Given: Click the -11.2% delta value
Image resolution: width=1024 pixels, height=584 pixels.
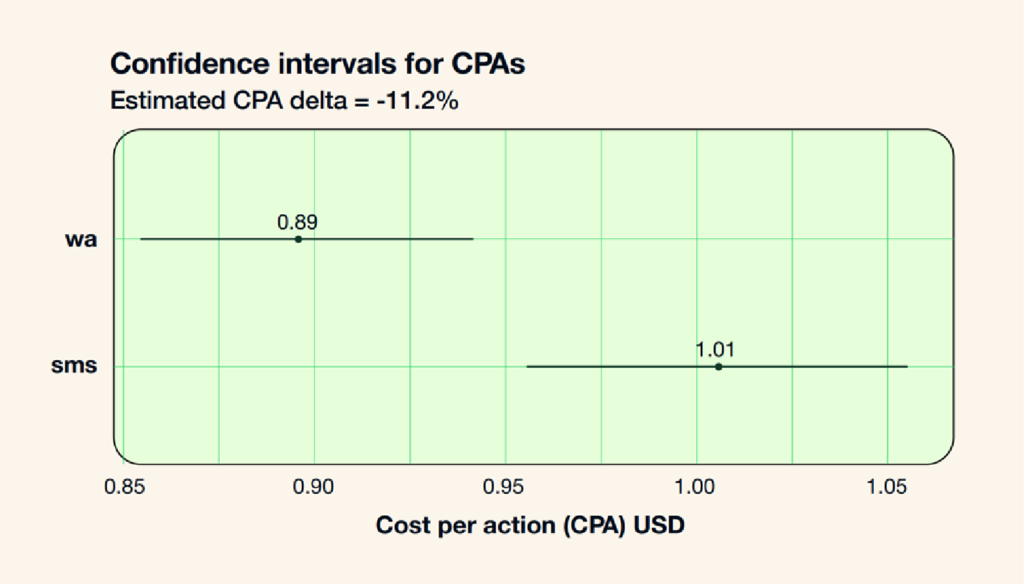Looking at the screenshot, I should [x=416, y=101].
